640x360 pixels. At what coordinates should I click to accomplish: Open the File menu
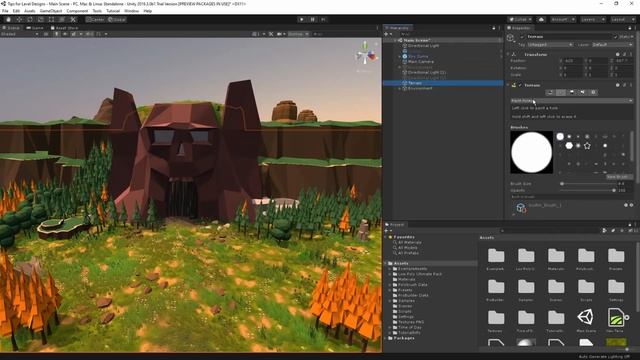[5, 11]
